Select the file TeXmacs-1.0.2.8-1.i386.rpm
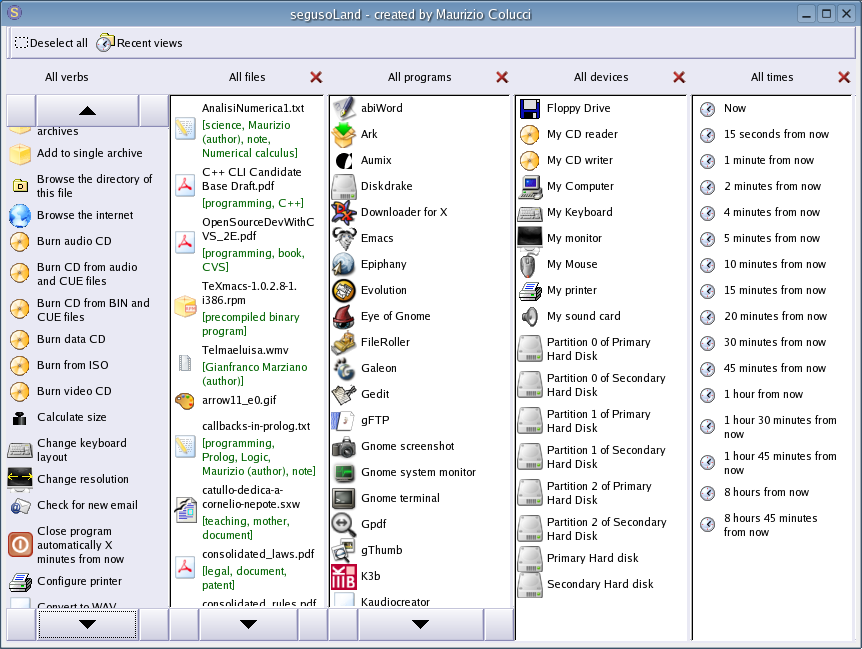Image resolution: width=862 pixels, height=649 pixels. [x=249, y=292]
